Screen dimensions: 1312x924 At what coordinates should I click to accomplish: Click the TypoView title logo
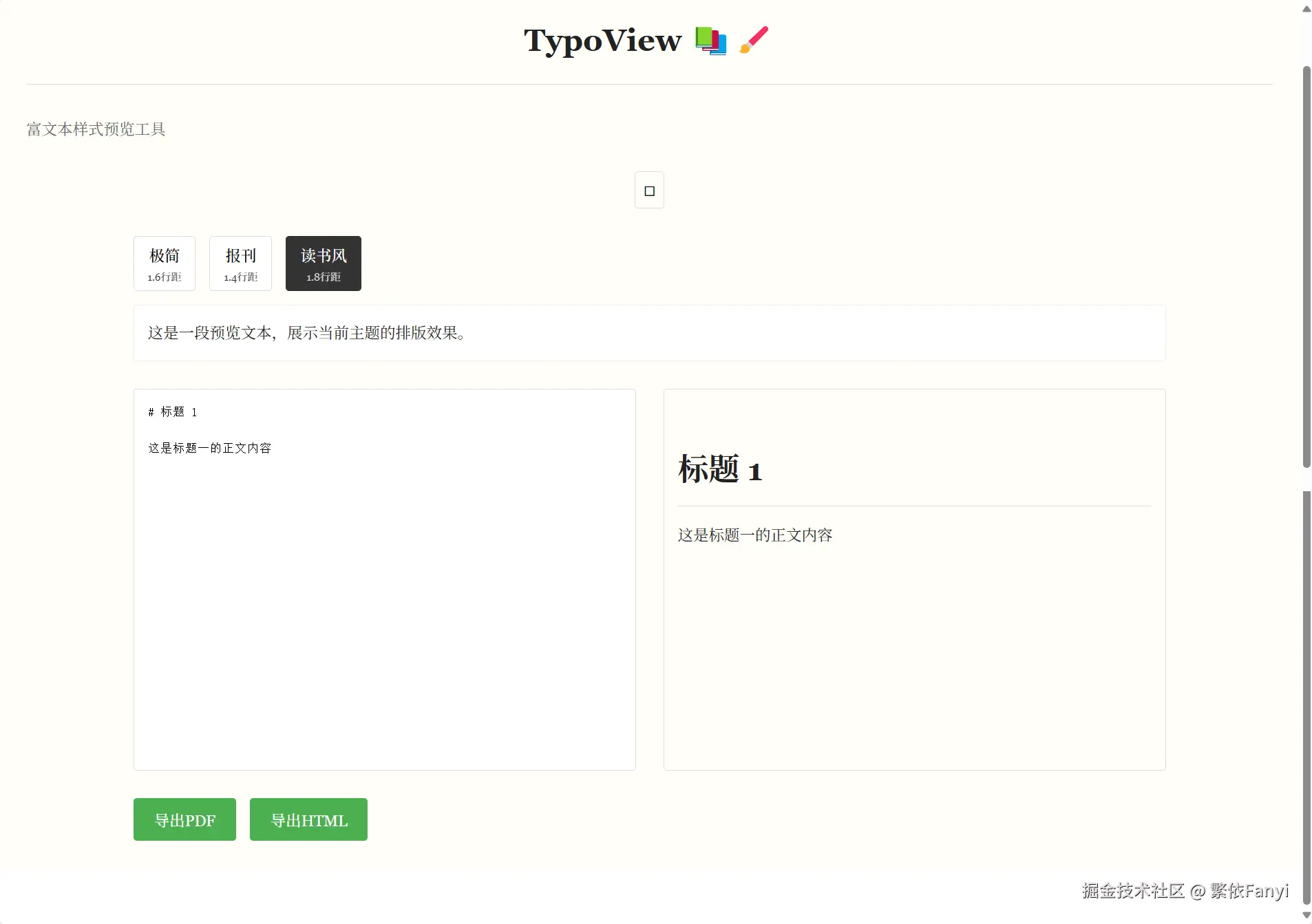tap(602, 41)
